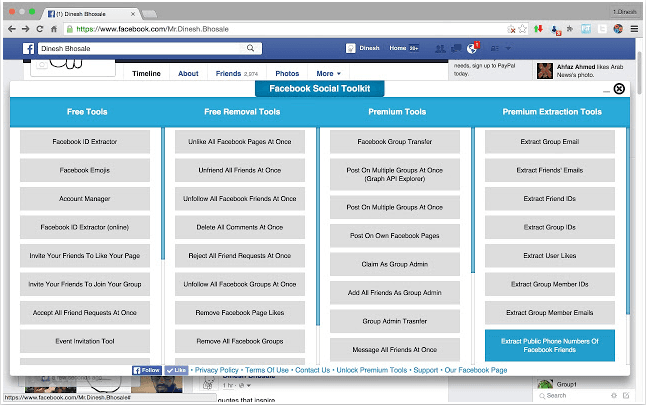Open the Our Facebook Page footer link
The height and width of the screenshot is (405, 646).
476,370
